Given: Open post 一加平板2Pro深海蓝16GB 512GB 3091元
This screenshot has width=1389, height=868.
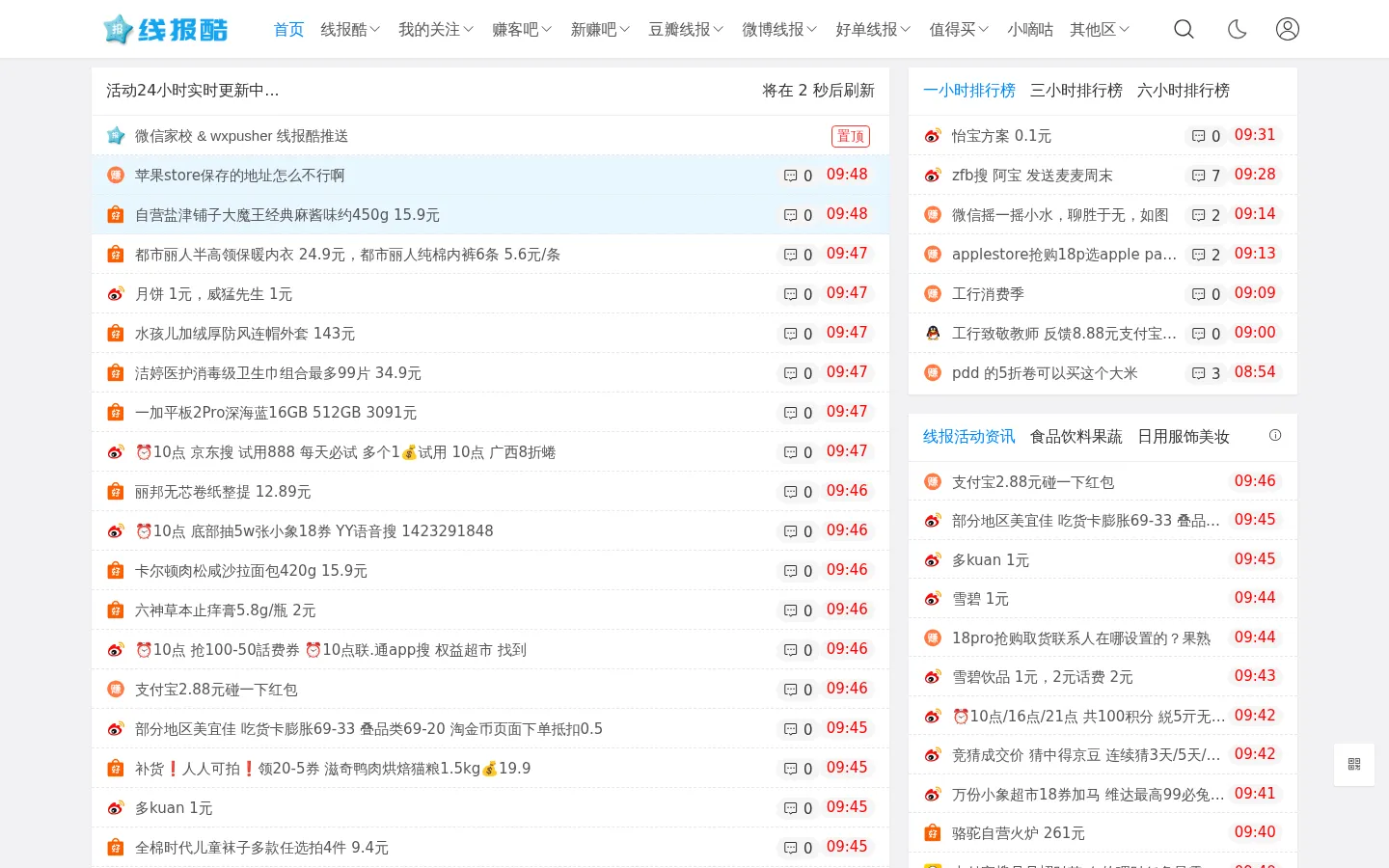Looking at the screenshot, I should point(276,413).
